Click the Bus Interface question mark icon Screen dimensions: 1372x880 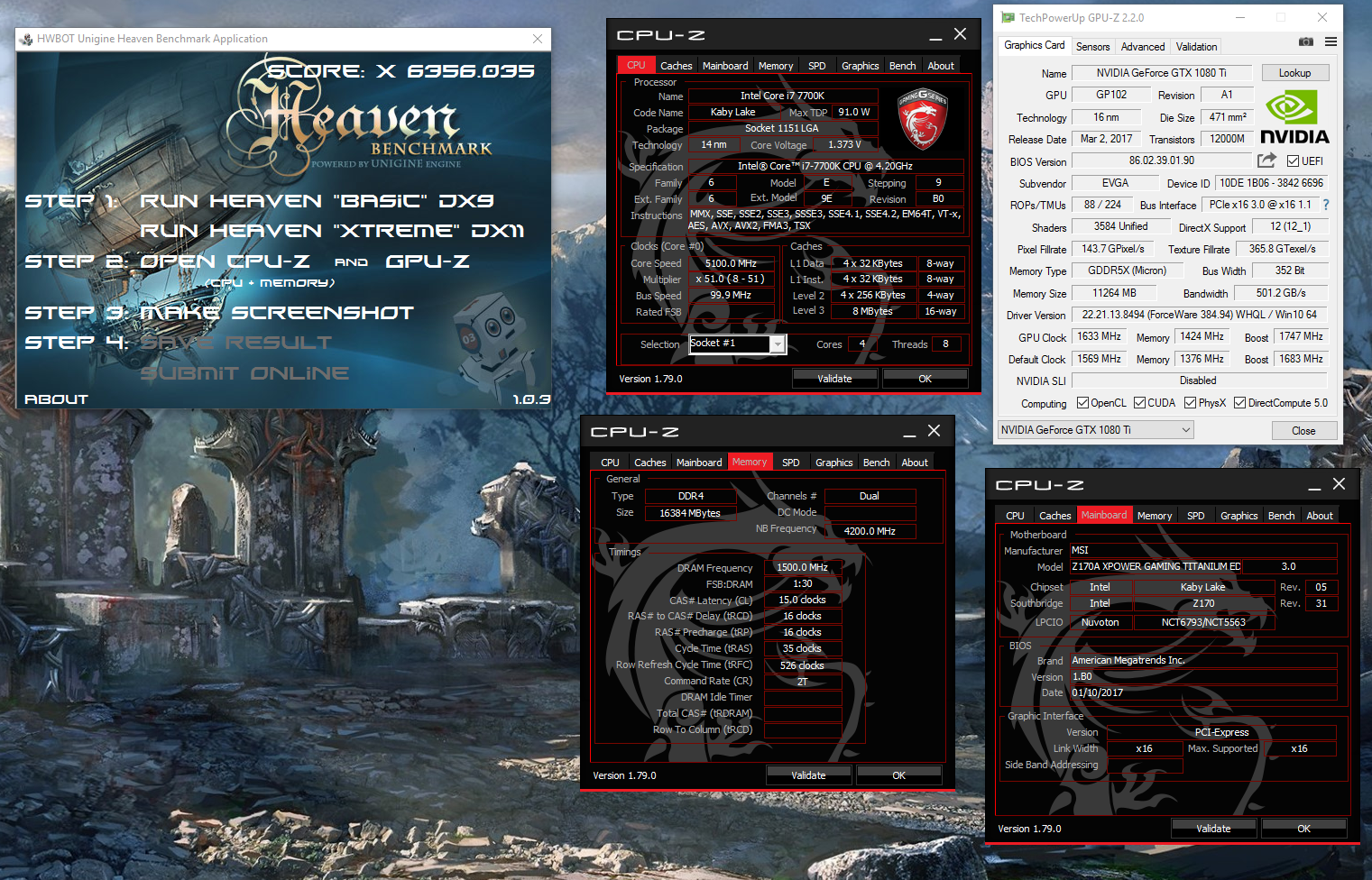[x=1325, y=205]
